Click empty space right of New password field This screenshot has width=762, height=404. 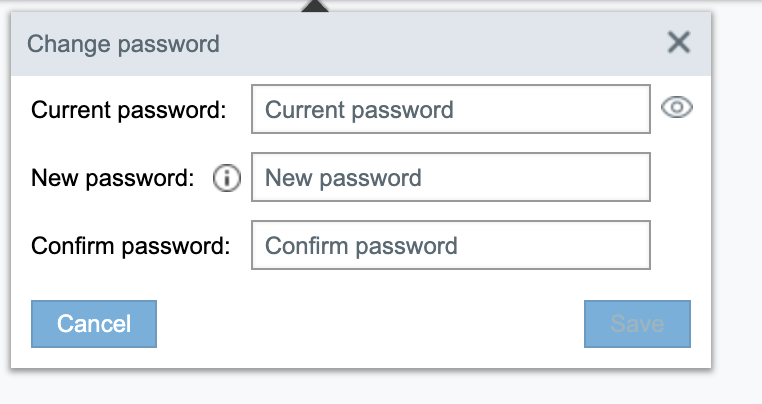[x=680, y=179]
